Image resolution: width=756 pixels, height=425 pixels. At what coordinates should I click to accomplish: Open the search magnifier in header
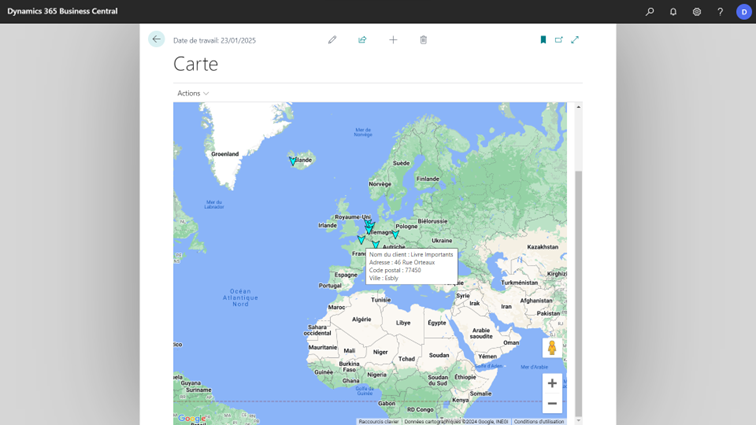click(x=650, y=12)
